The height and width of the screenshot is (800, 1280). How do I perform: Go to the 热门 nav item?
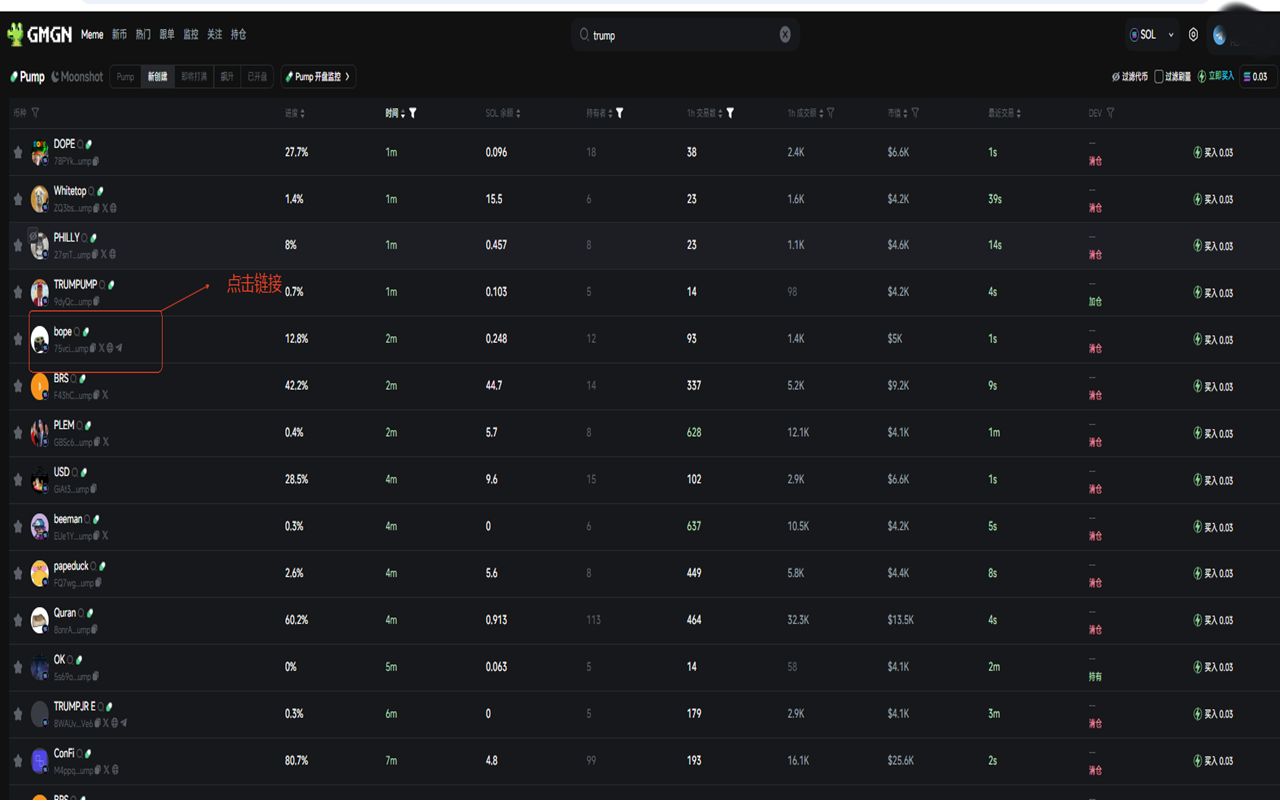tap(143, 35)
